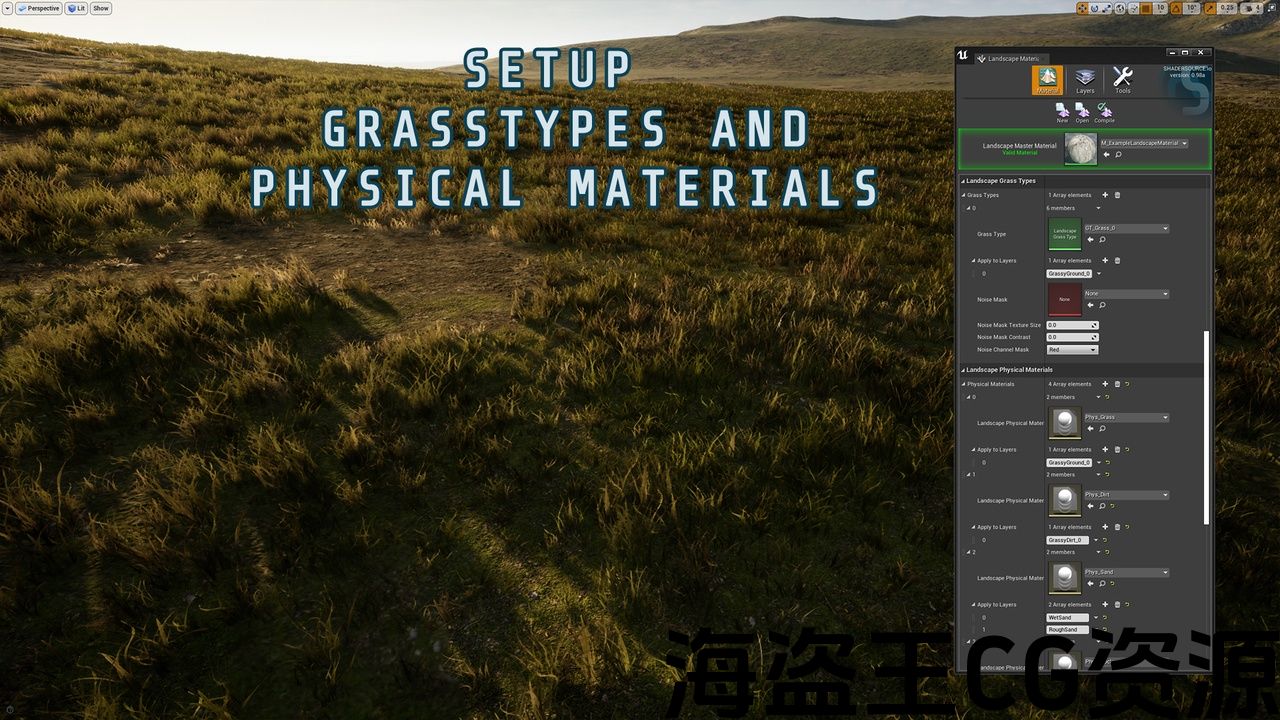
Task: Click the Noise Mask Texture Size field
Action: [x=1070, y=325]
